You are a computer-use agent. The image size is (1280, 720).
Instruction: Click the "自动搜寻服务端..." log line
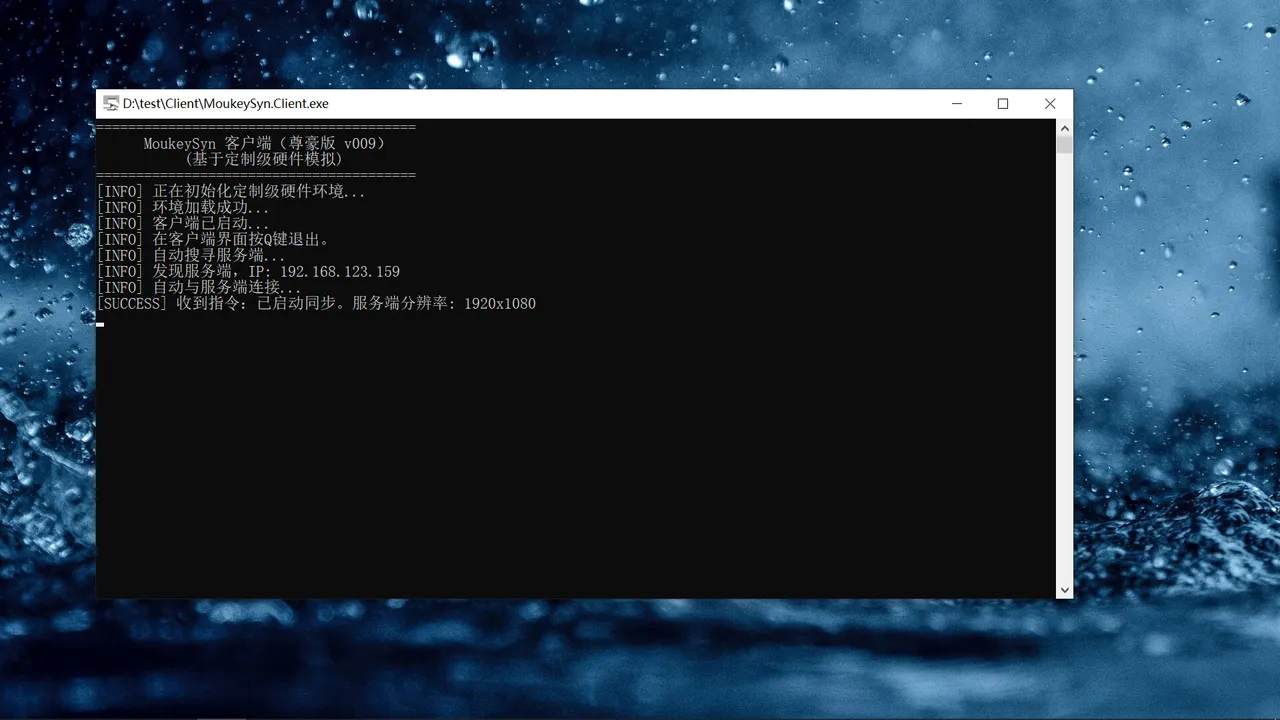point(191,256)
